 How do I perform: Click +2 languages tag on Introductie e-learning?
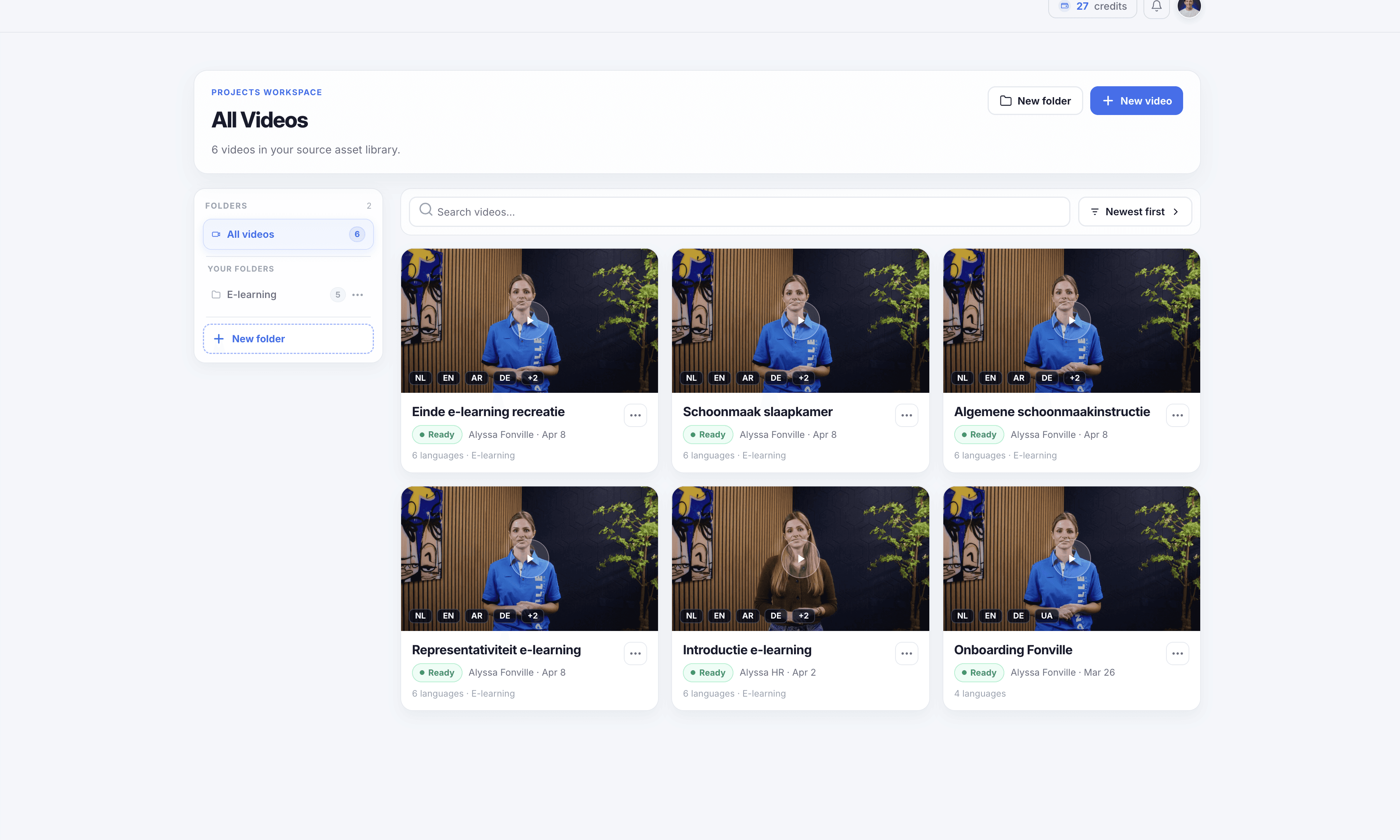pos(803,615)
